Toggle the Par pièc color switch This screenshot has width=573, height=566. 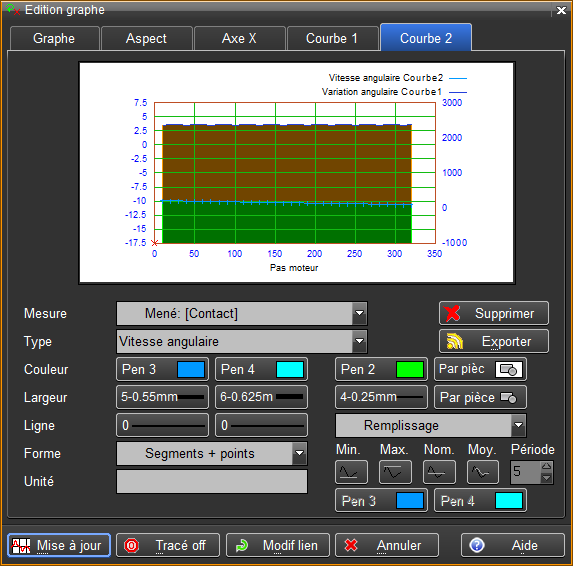509,369
